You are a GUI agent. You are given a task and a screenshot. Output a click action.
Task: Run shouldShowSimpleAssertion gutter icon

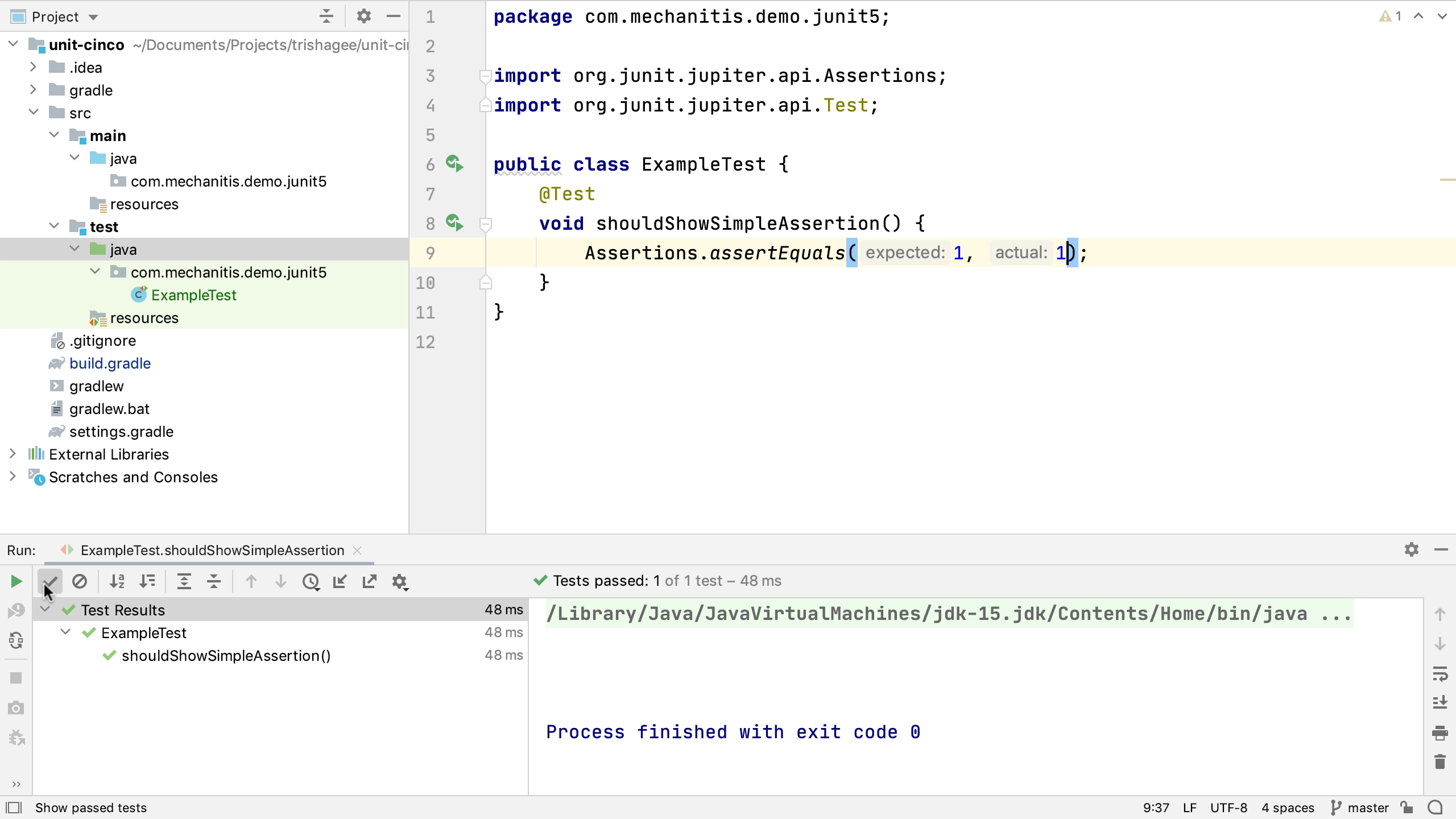[454, 223]
